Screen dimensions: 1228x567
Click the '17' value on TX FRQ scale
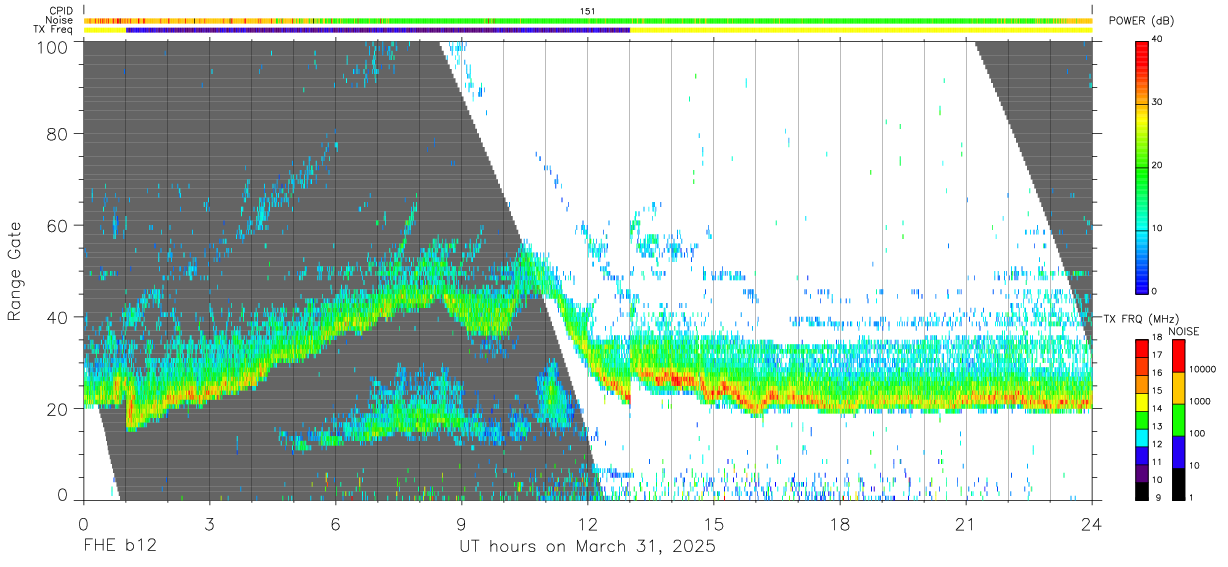1158,355
